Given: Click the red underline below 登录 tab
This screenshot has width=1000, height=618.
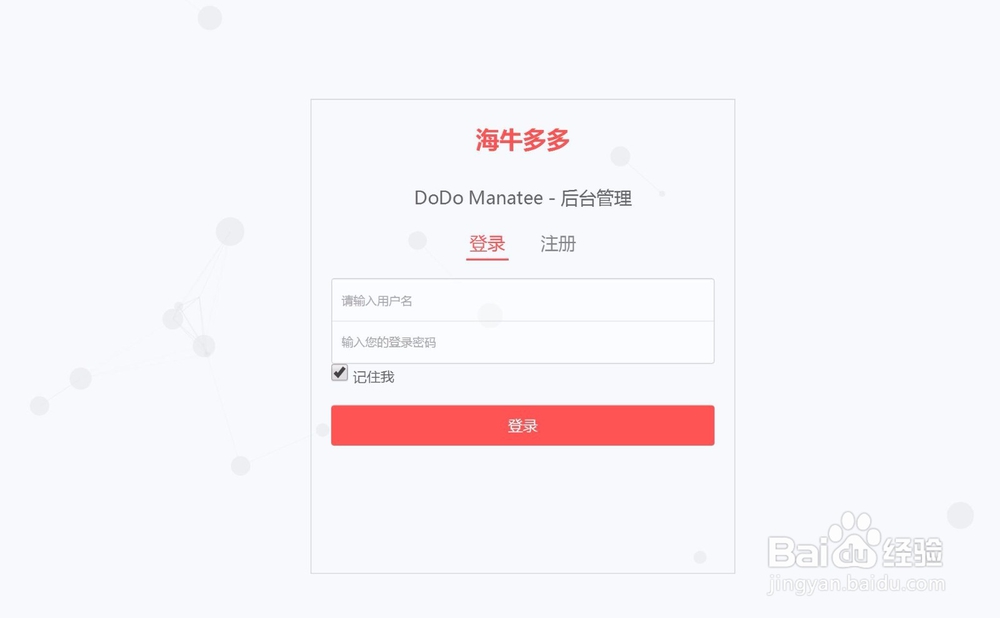Looking at the screenshot, I should coord(487,259).
